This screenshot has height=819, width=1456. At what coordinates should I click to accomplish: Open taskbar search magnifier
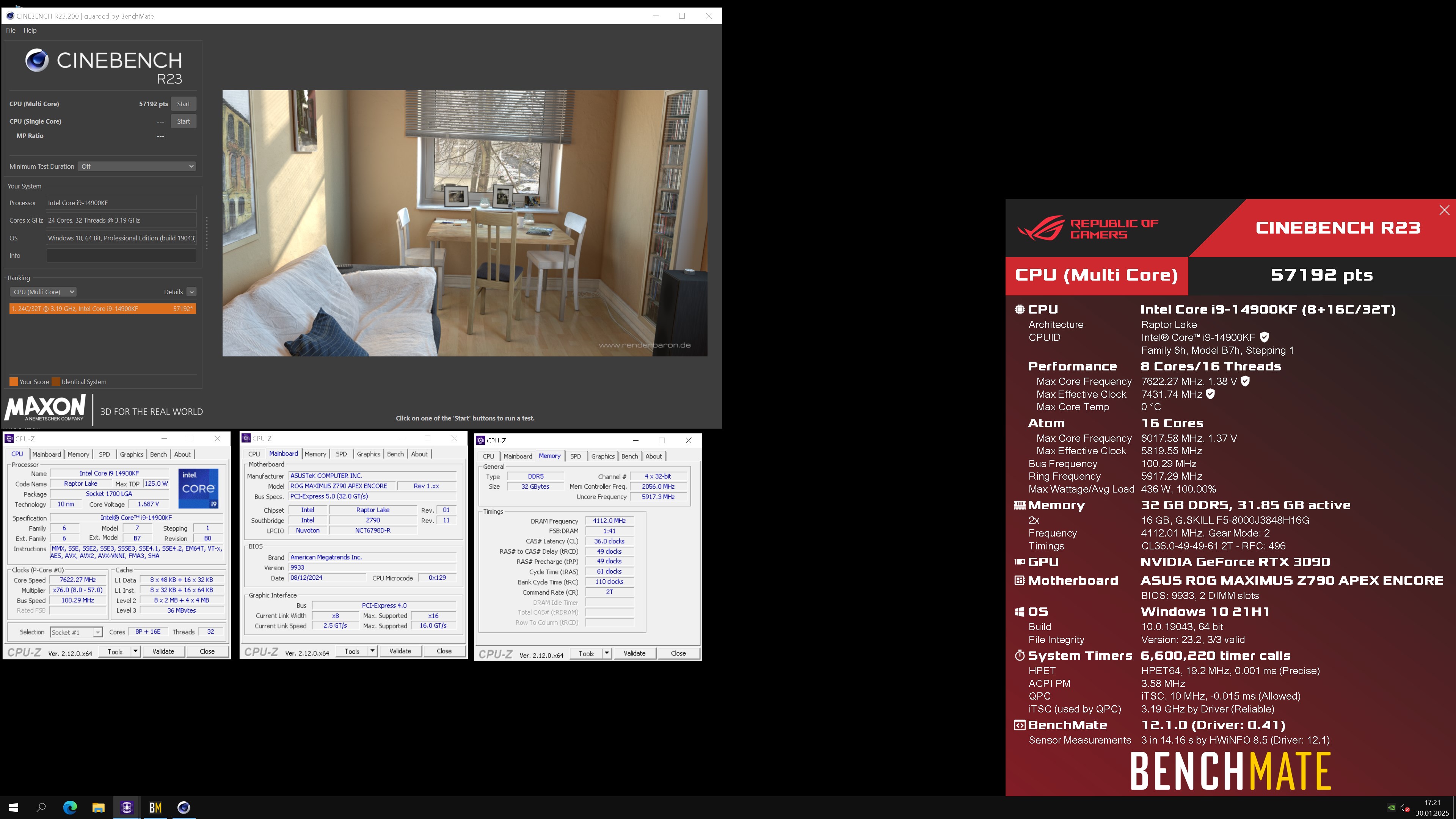[41, 808]
